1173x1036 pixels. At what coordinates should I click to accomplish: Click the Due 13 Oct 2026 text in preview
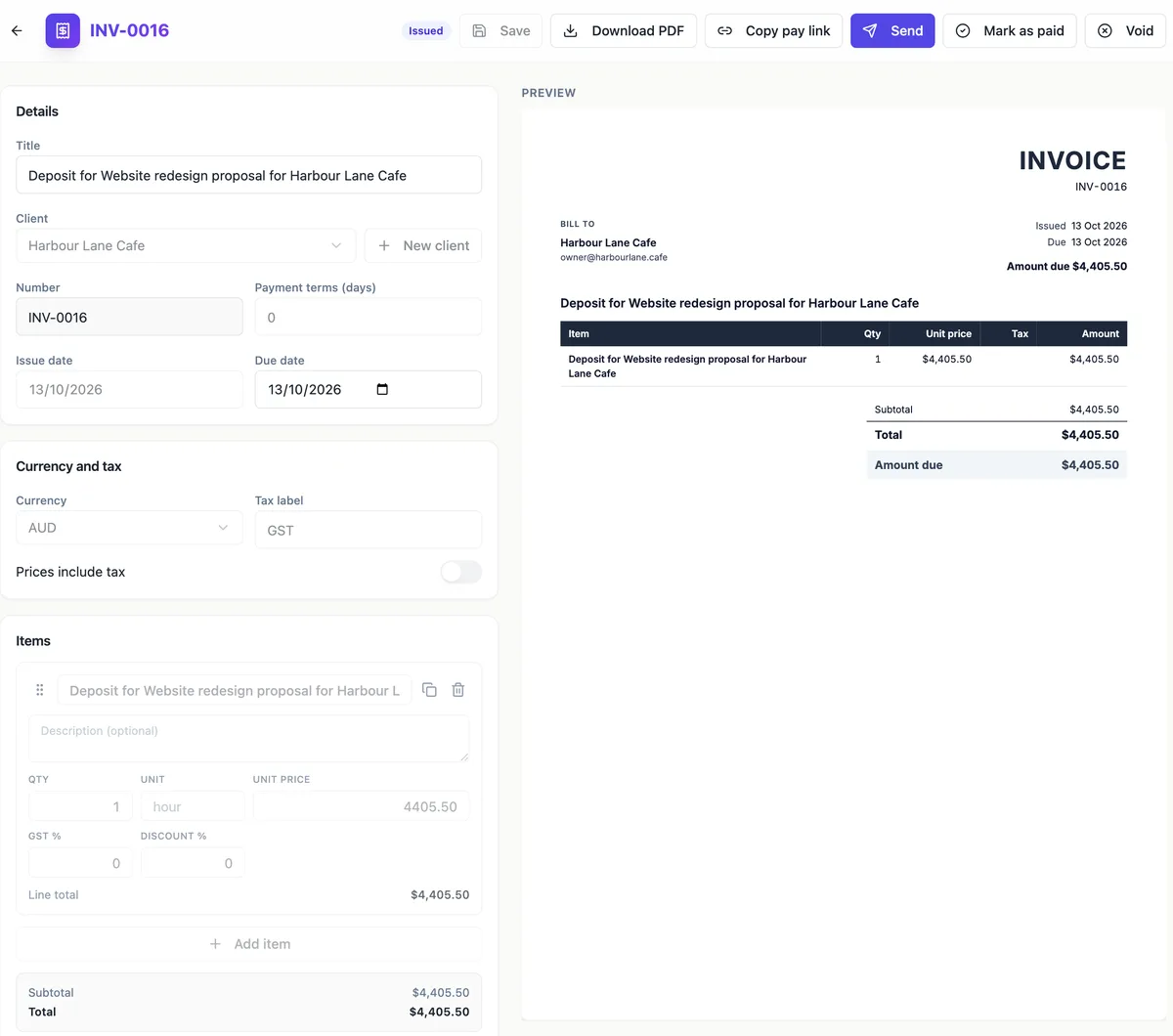(1087, 242)
